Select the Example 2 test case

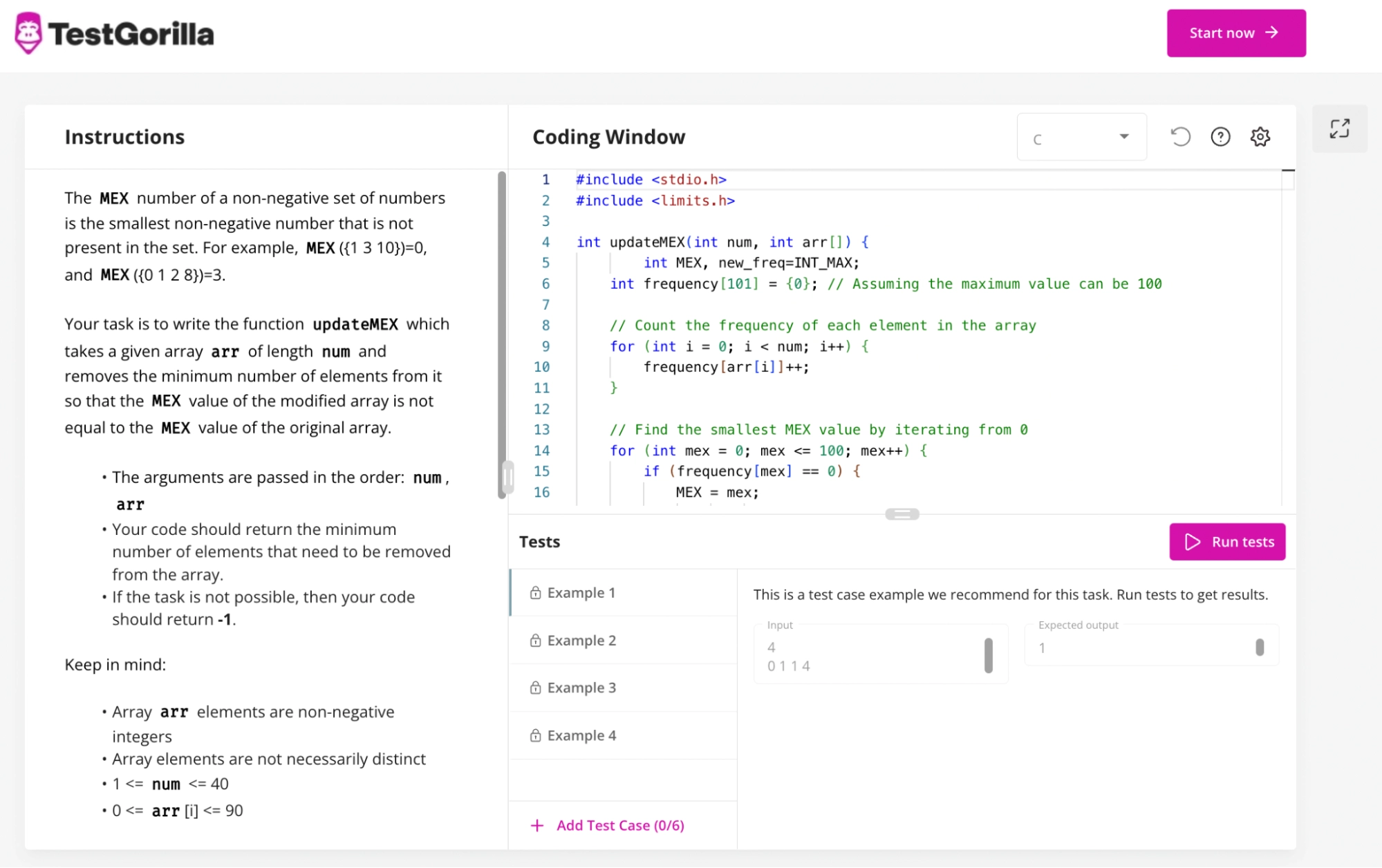(623, 641)
